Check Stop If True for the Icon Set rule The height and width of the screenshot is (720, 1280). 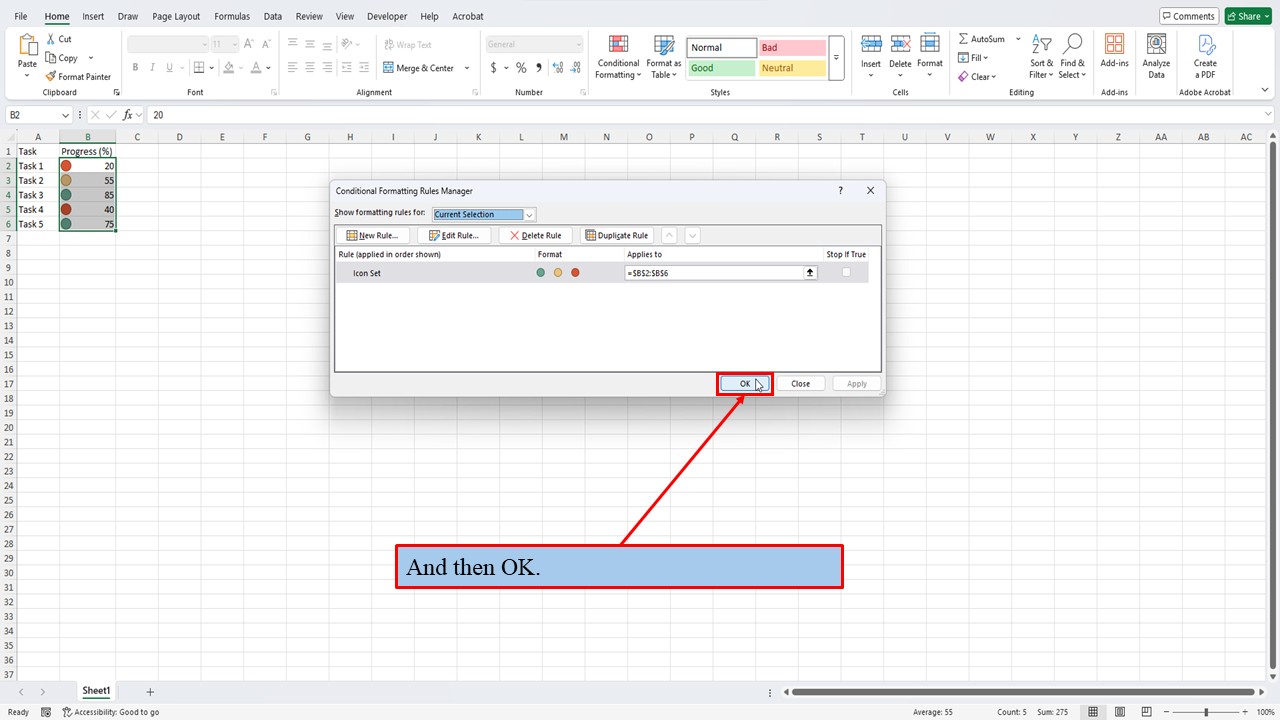pos(845,272)
